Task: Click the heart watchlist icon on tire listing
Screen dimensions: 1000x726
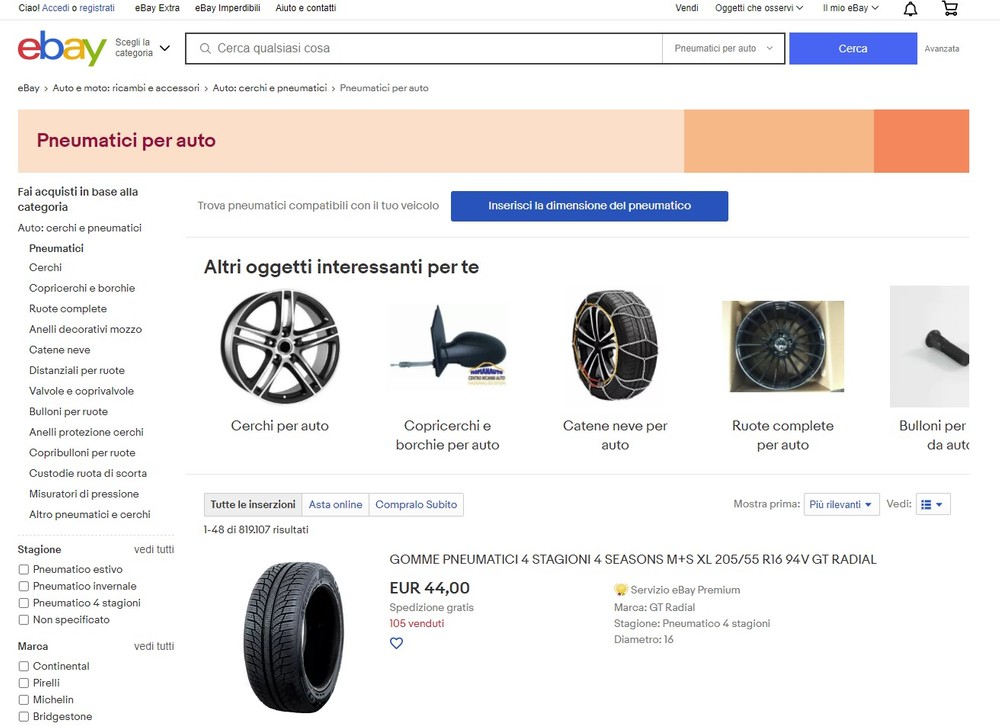Action: [x=396, y=643]
